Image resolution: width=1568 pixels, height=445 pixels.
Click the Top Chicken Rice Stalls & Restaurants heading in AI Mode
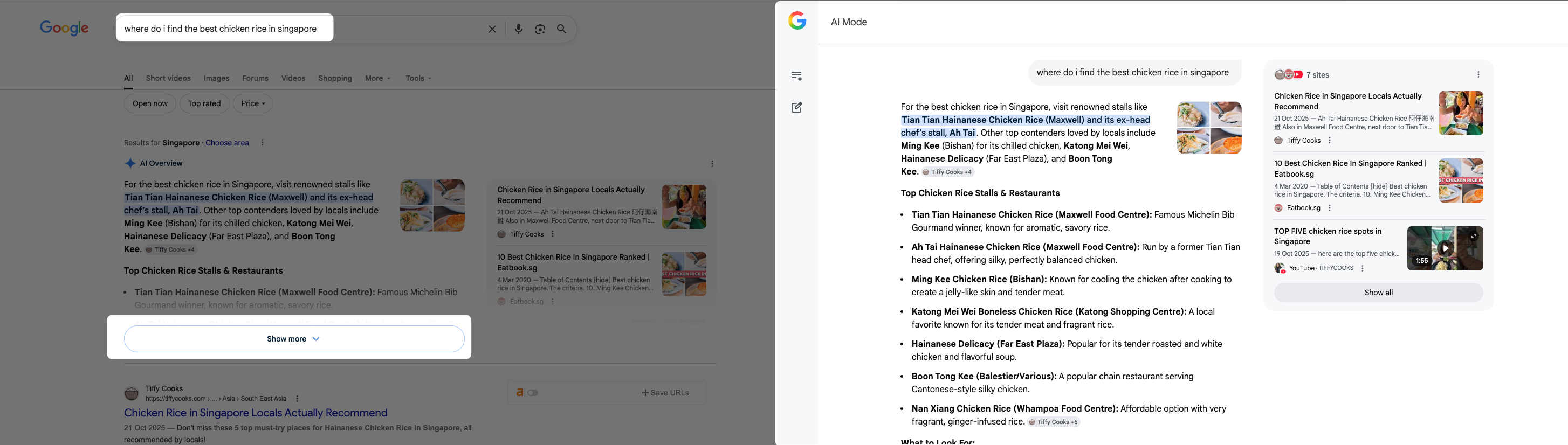click(980, 193)
